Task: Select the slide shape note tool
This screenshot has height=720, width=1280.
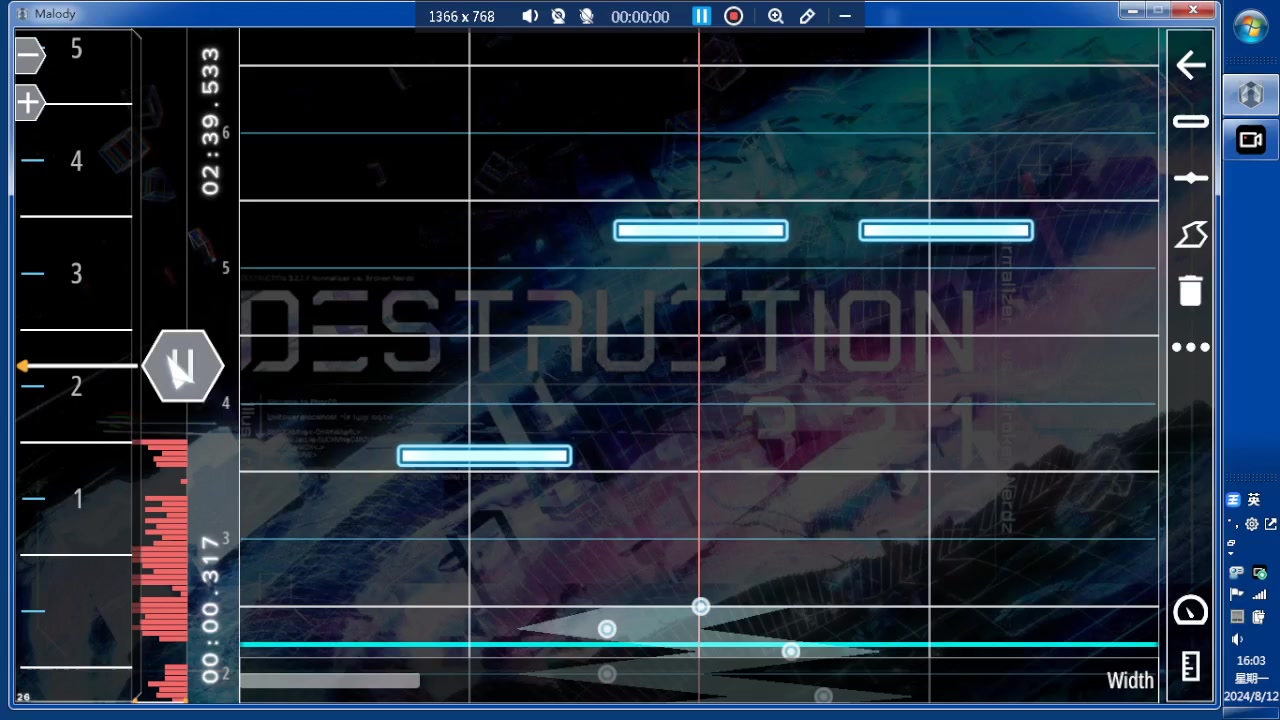Action: [1190, 235]
